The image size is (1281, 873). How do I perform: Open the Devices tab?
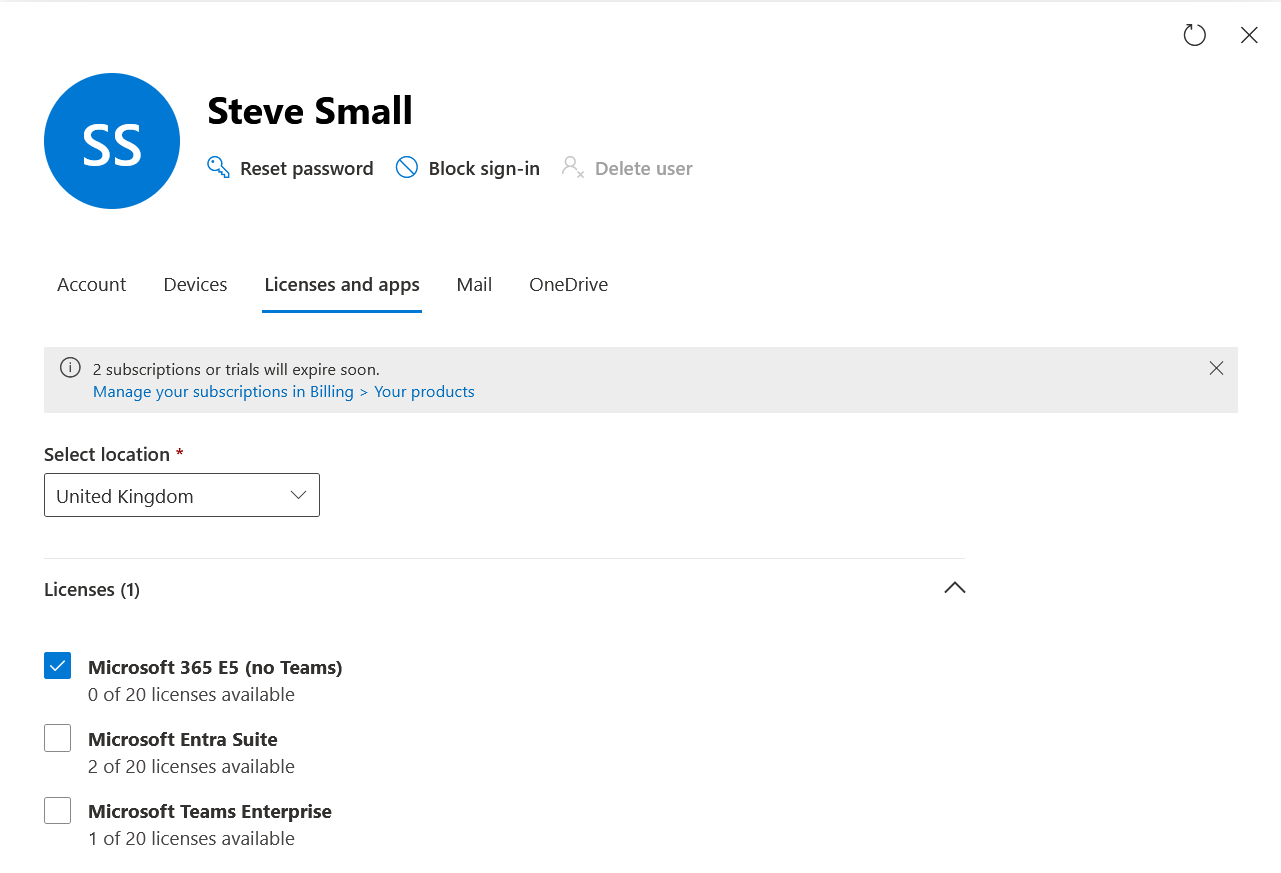point(195,285)
